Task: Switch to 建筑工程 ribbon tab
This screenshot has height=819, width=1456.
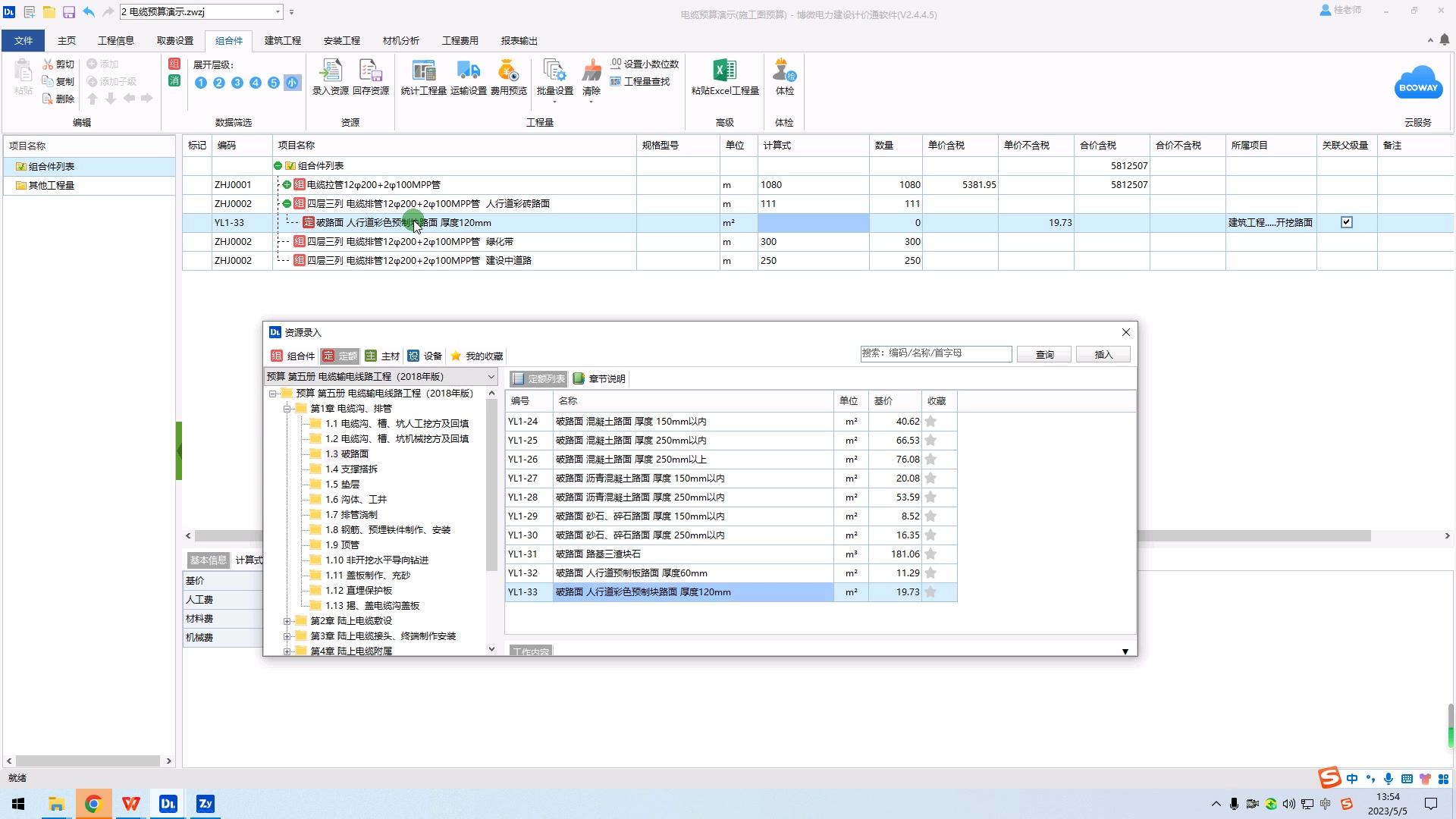Action: coord(282,41)
